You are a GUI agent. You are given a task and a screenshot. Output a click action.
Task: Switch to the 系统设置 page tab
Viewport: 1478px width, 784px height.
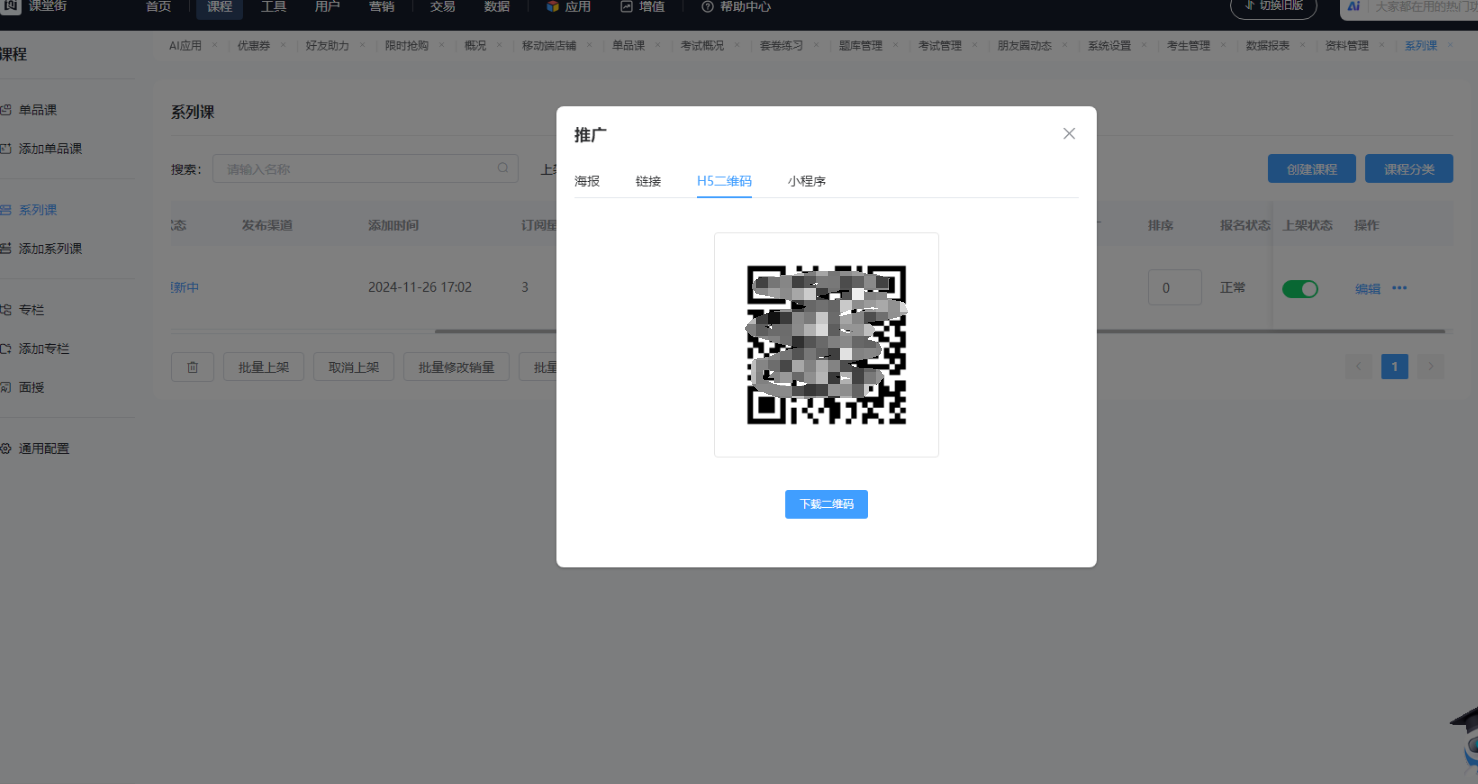[x=1110, y=46]
